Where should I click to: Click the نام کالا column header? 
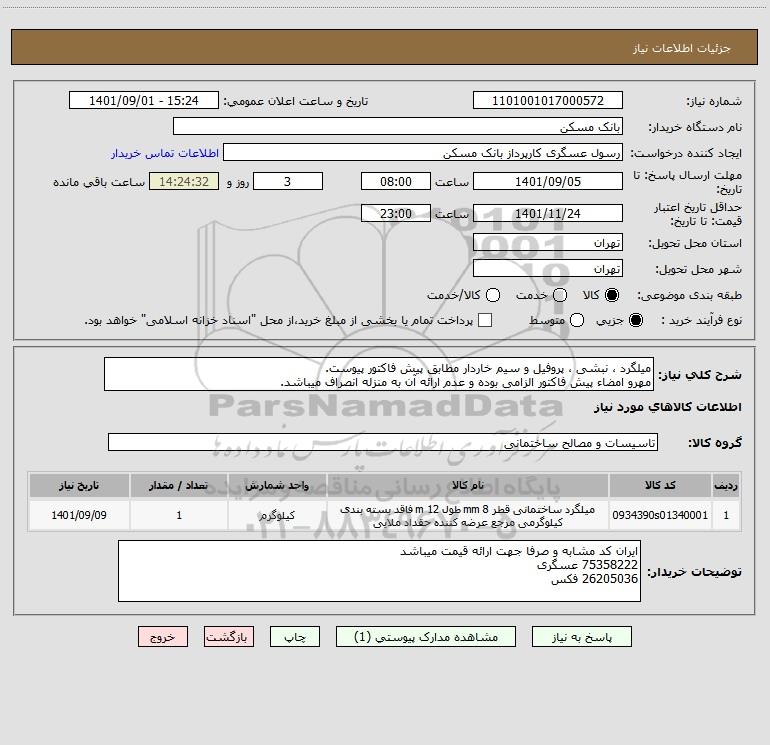[x=468, y=485]
